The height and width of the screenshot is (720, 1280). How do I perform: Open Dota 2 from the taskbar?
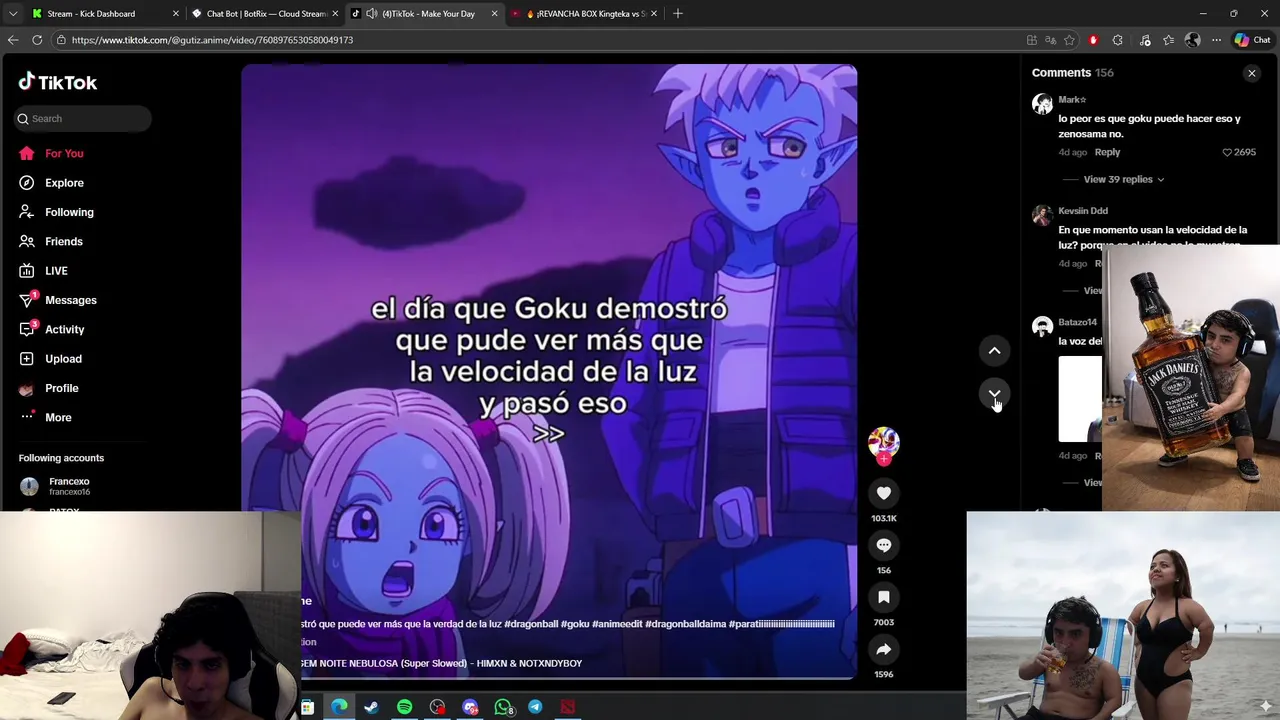568,707
